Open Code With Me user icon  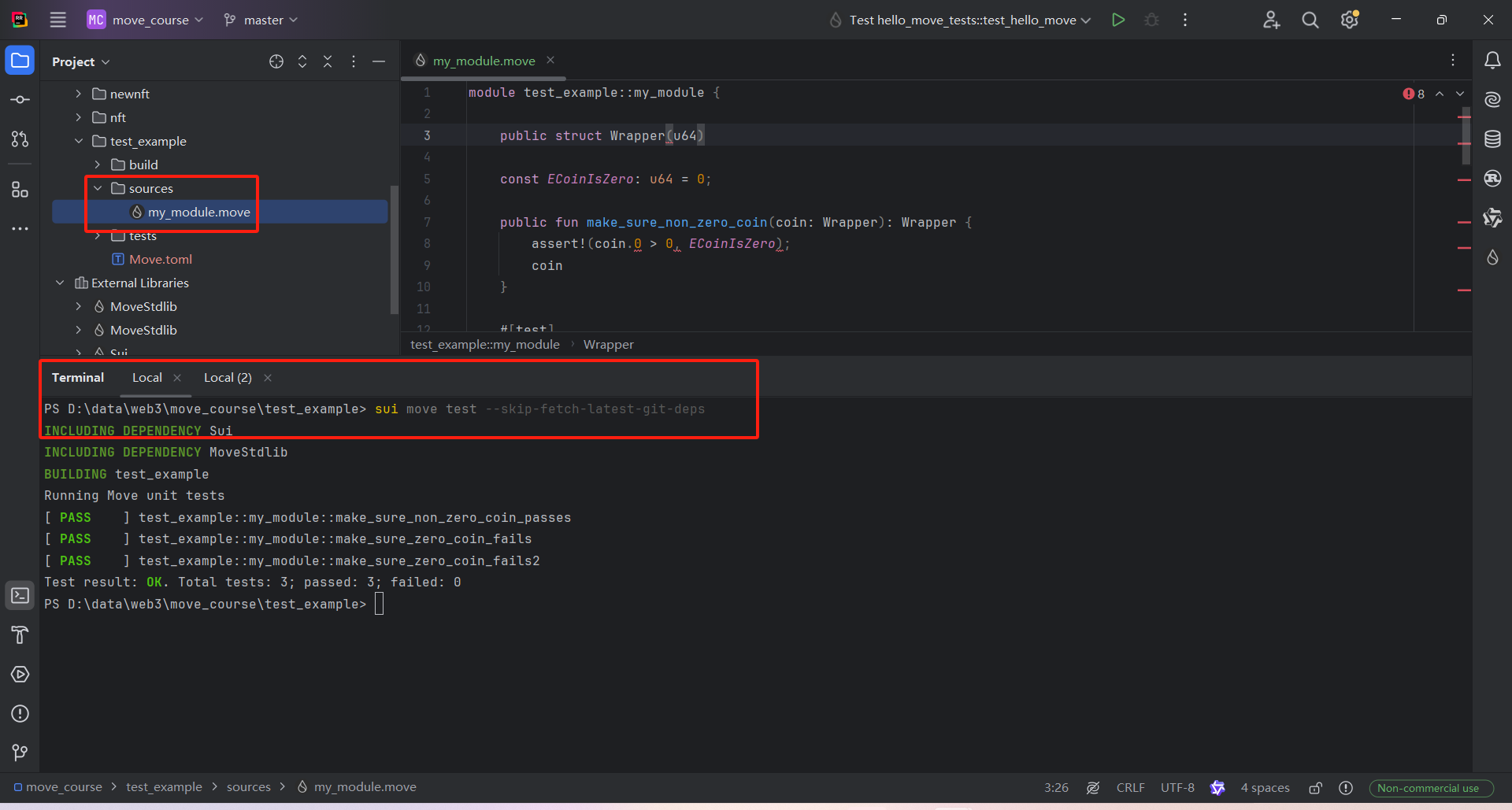click(1271, 20)
